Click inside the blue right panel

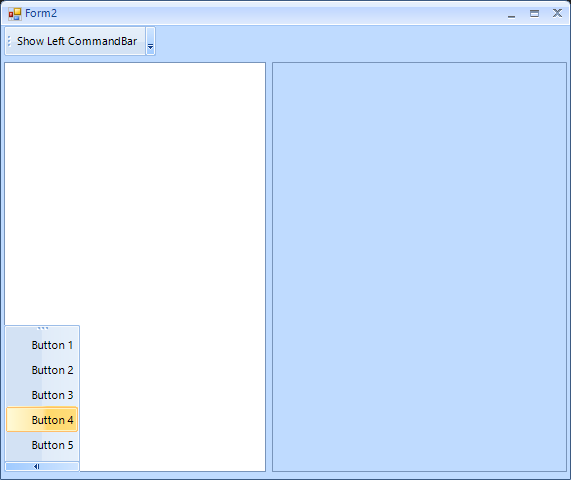[420, 267]
